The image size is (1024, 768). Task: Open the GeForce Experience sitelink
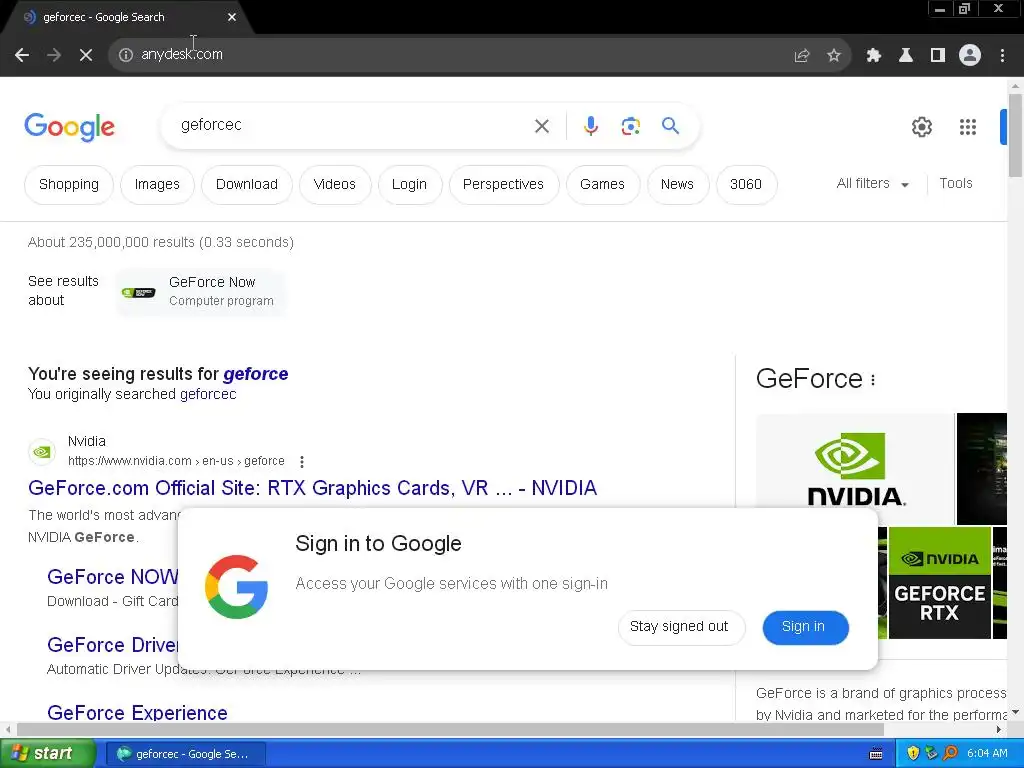[x=137, y=712]
